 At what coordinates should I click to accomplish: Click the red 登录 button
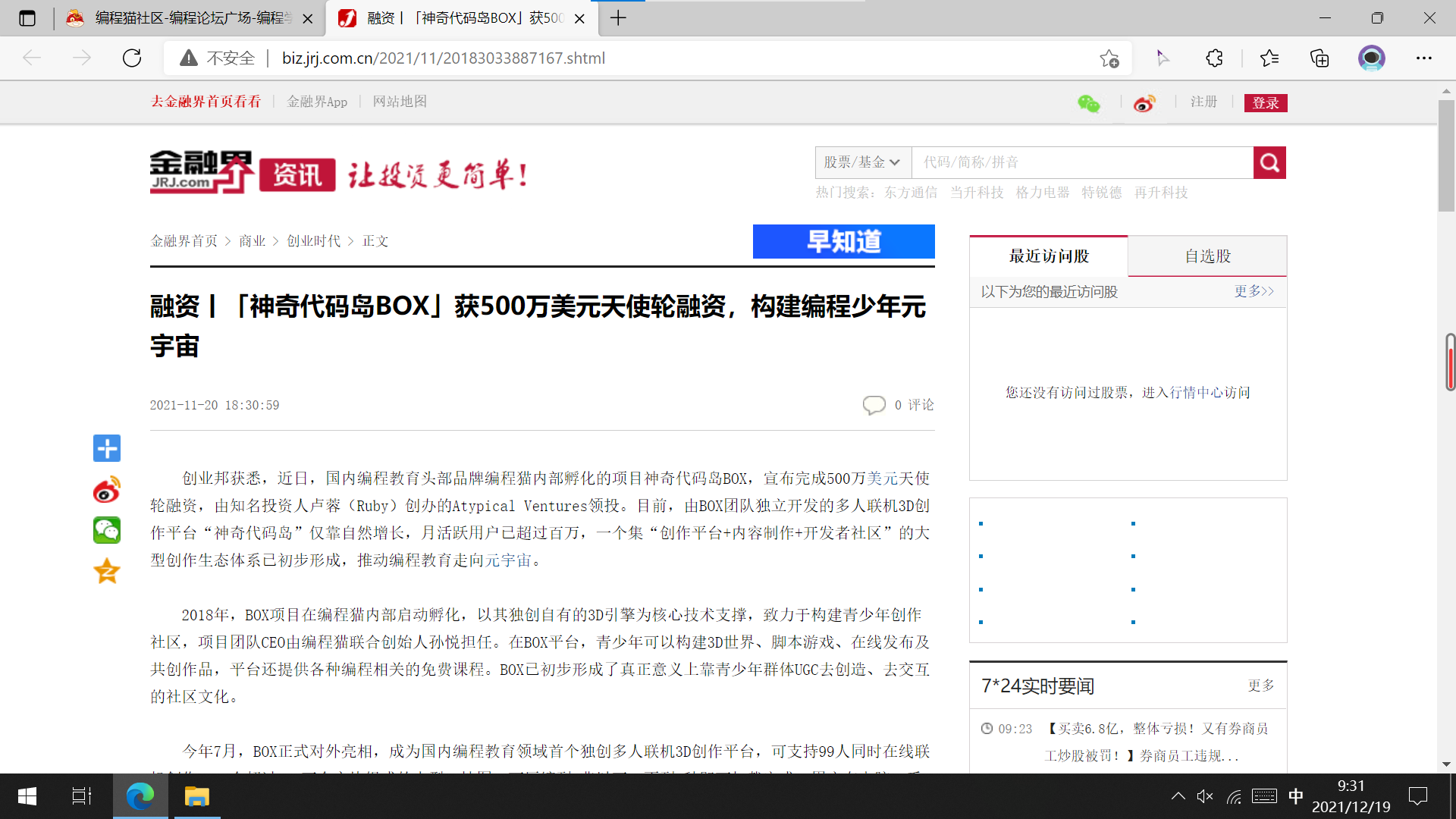pos(1266,103)
